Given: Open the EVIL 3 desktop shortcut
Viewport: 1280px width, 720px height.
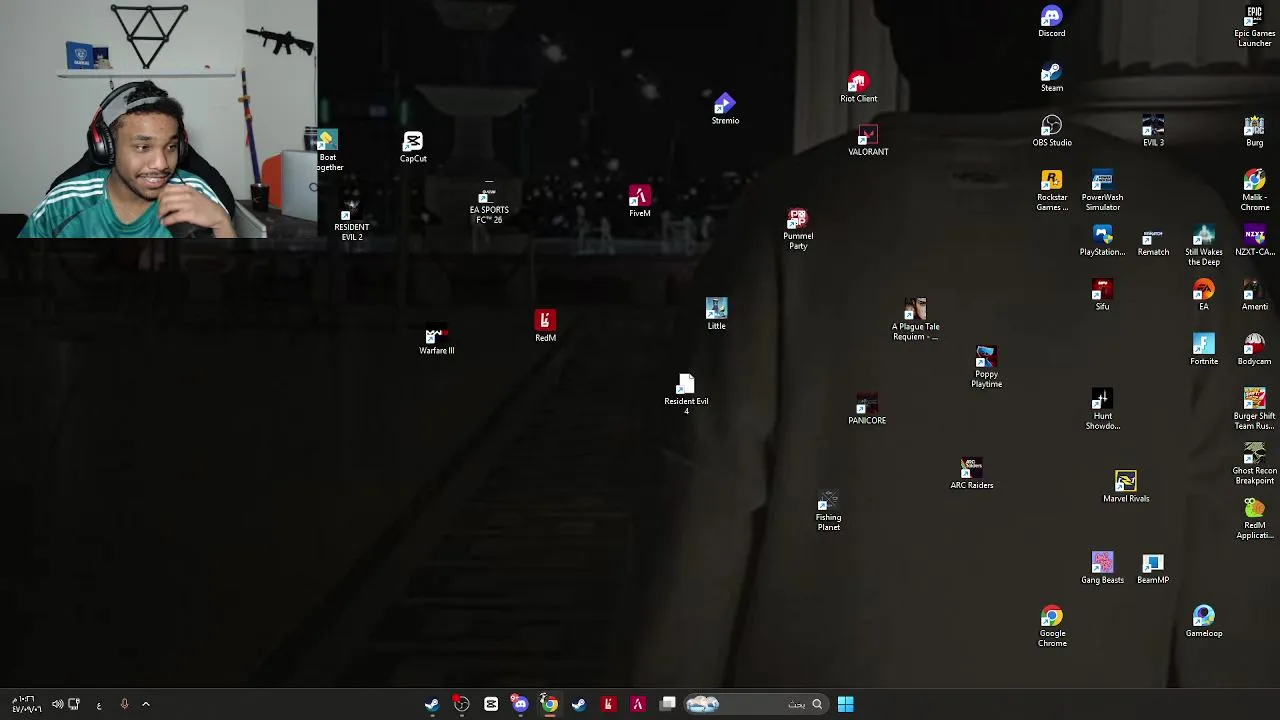Looking at the screenshot, I should [x=1153, y=132].
